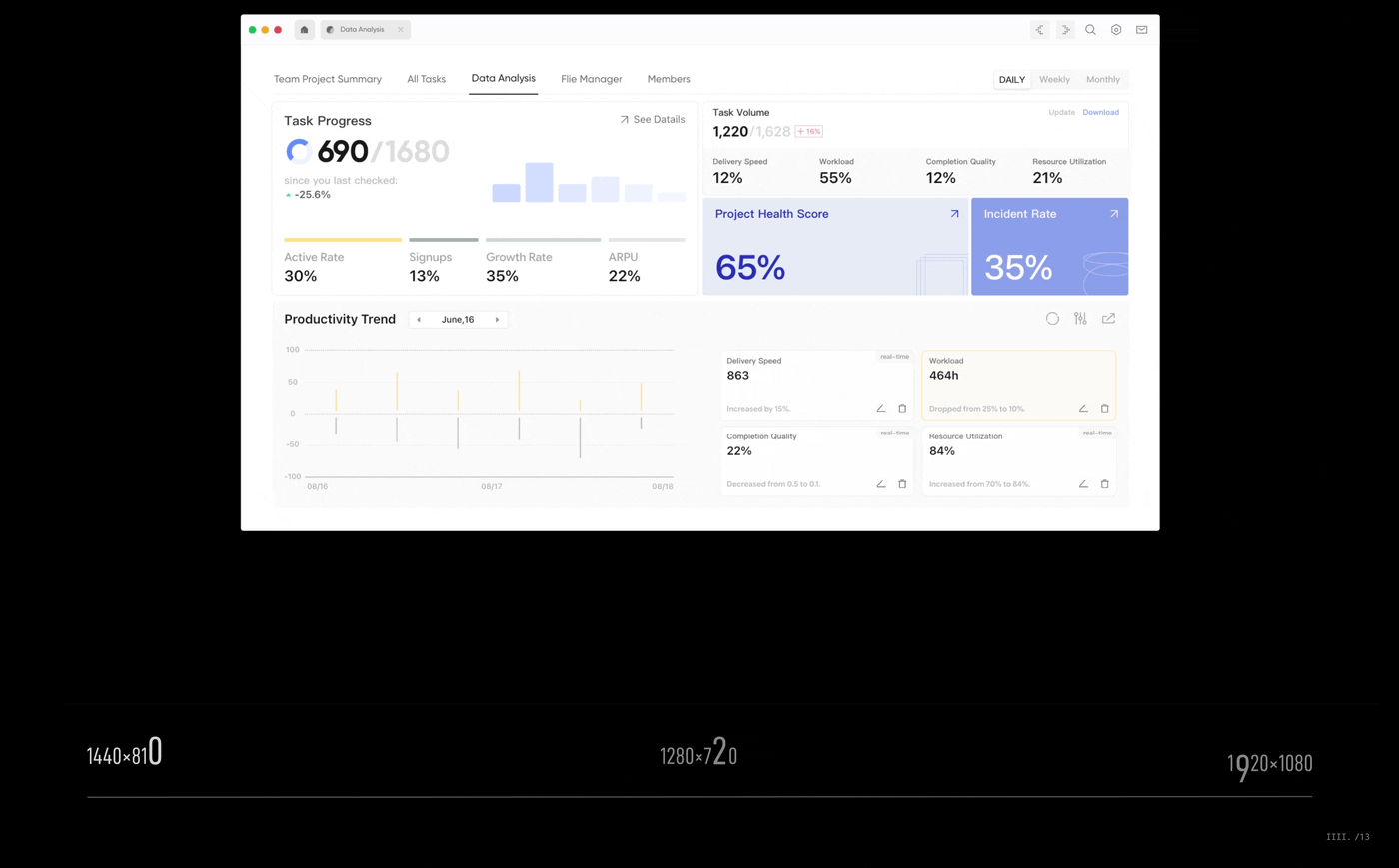Click the share/export icon in Productivity Trend
This screenshot has width=1399, height=868.
tap(1108, 319)
